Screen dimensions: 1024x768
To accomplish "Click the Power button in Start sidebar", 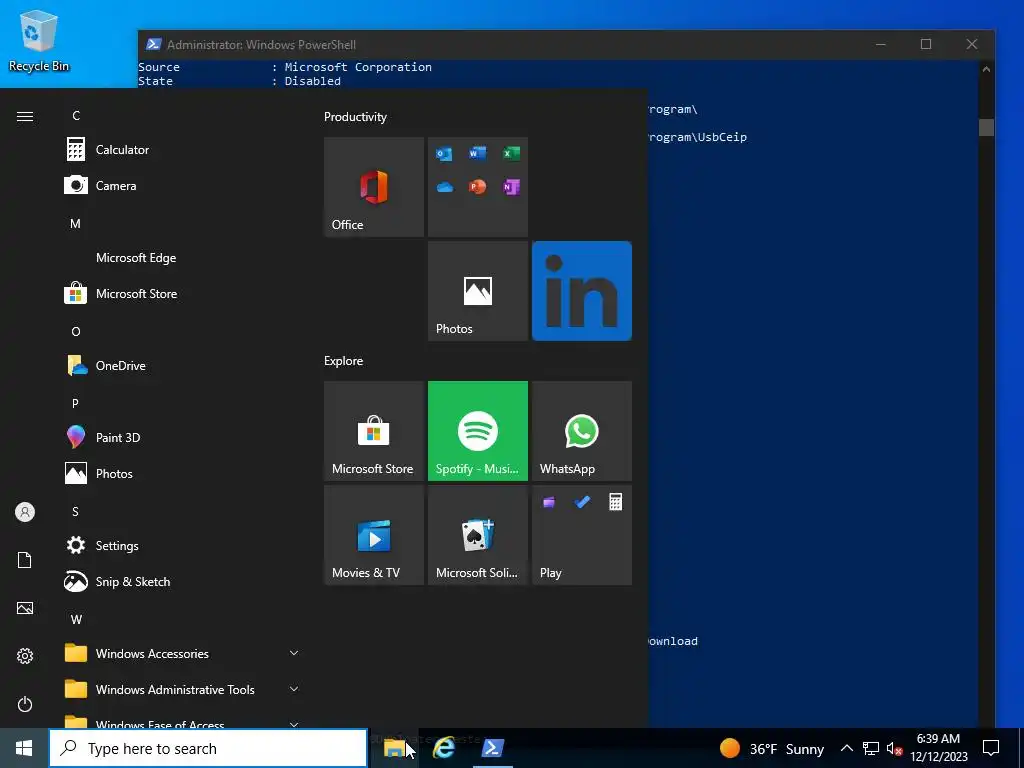I will click(25, 704).
